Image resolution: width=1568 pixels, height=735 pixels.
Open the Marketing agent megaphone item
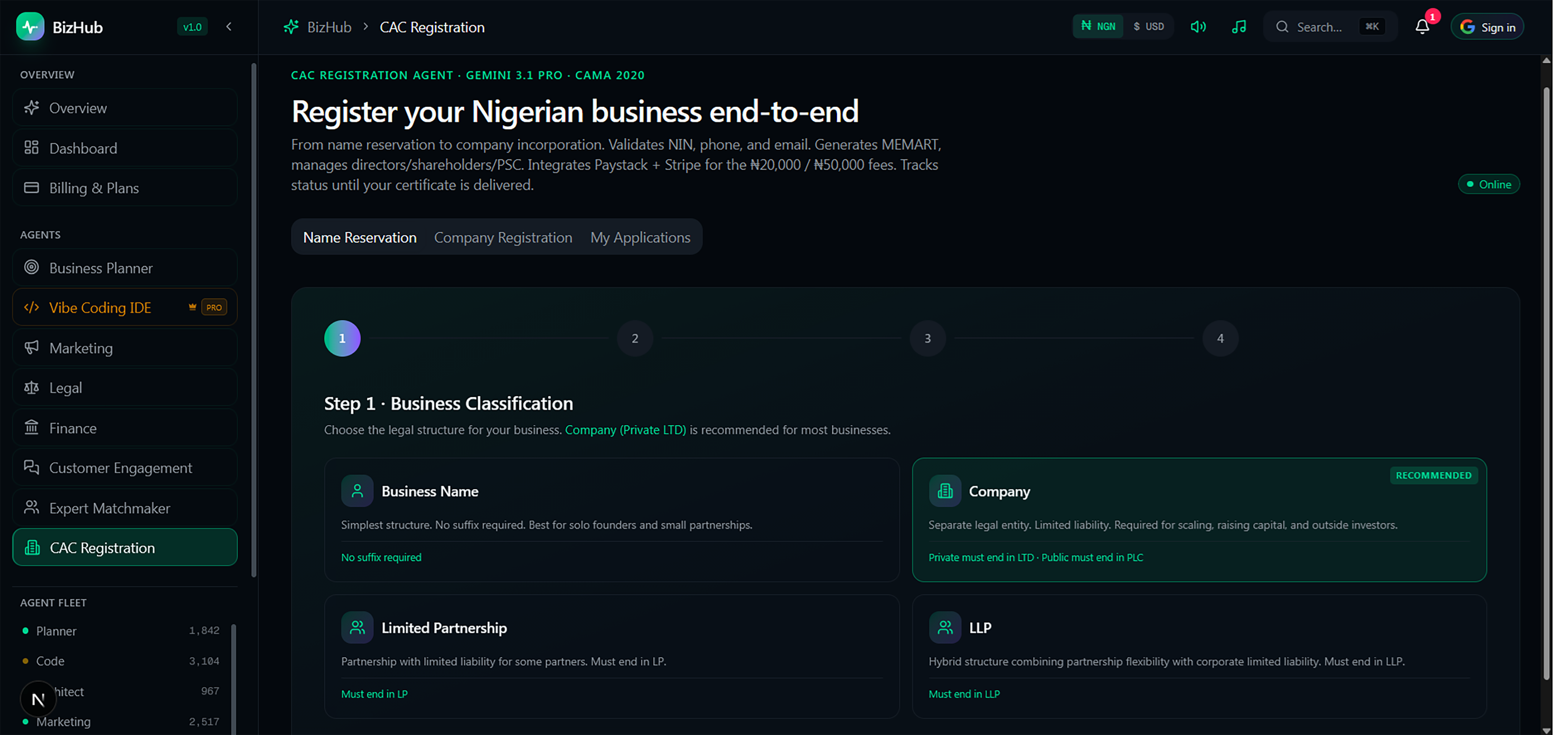125,347
